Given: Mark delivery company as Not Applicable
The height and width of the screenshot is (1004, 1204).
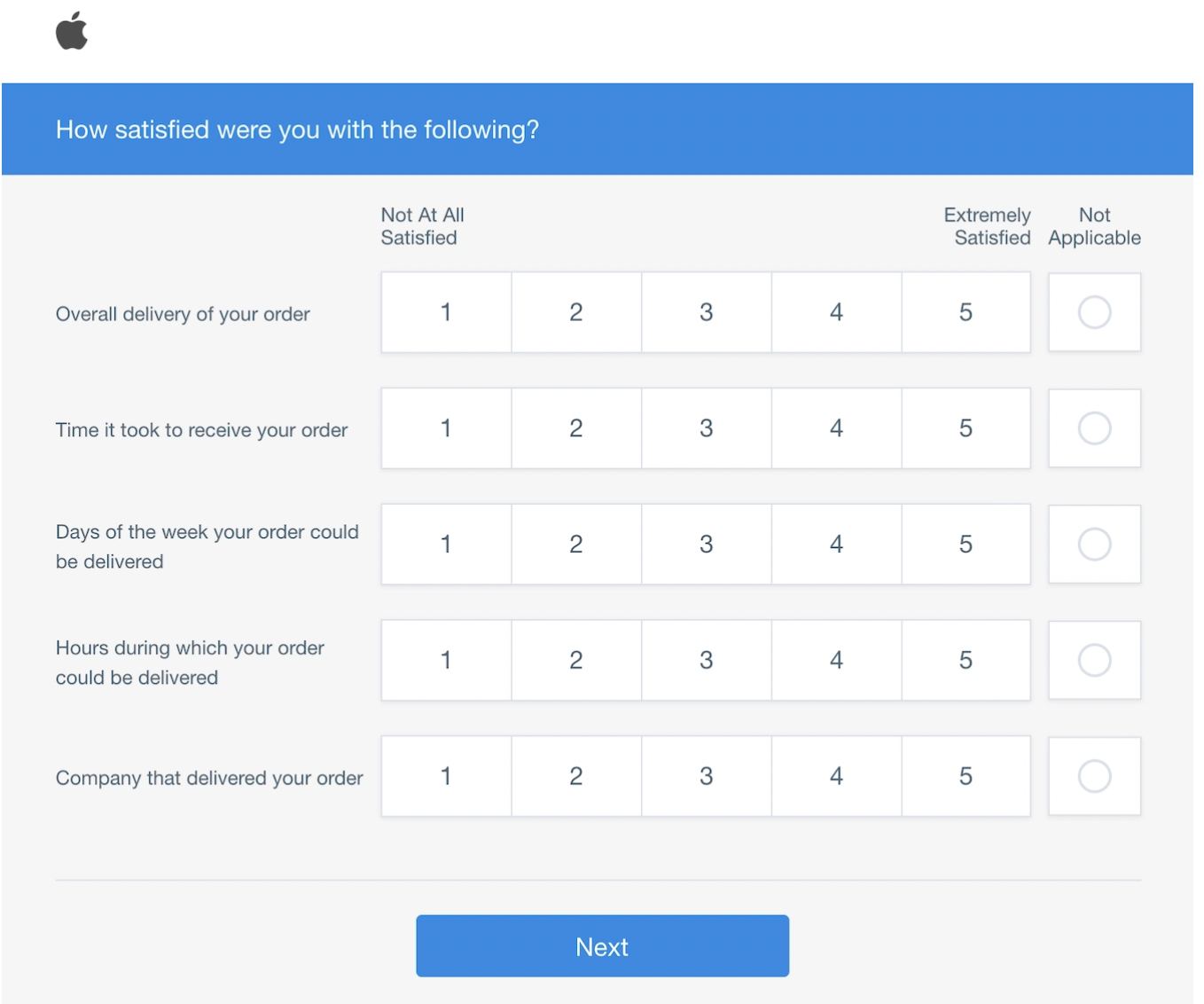Looking at the screenshot, I should [1094, 776].
